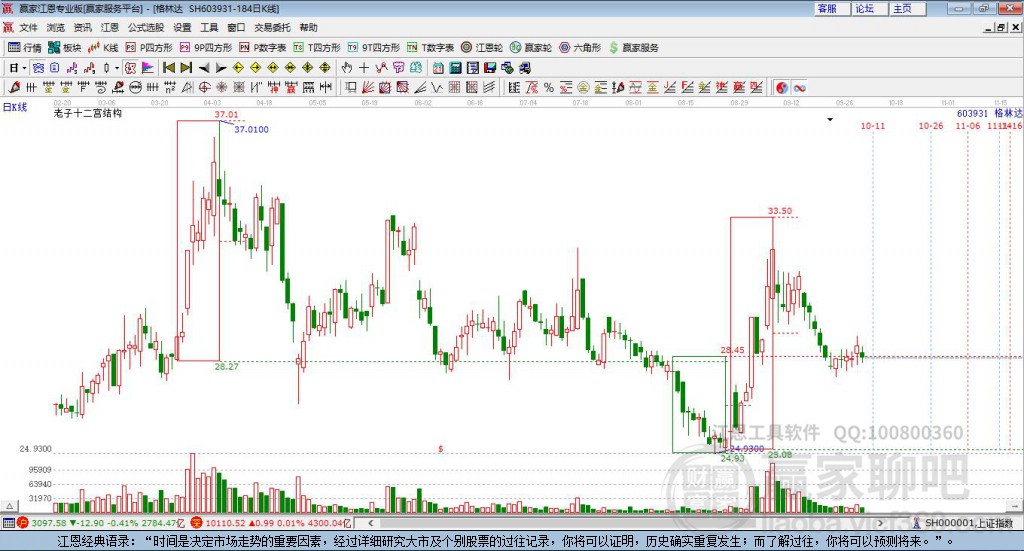Click the 33.50 high price label
Screen dimensions: 1024x551
780,211
